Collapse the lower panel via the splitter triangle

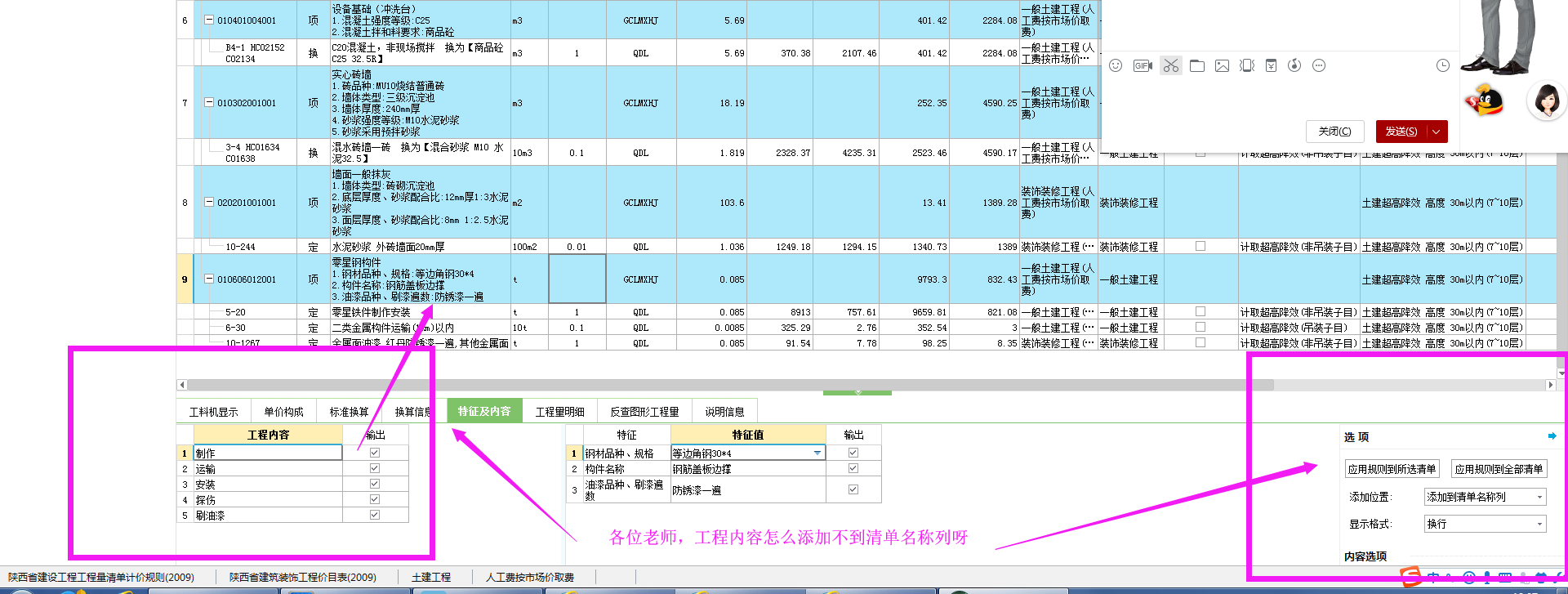pos(857,392)
